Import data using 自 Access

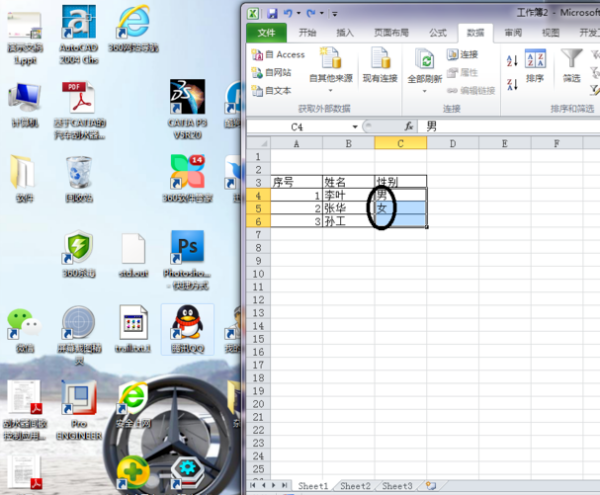pos(278,55)
